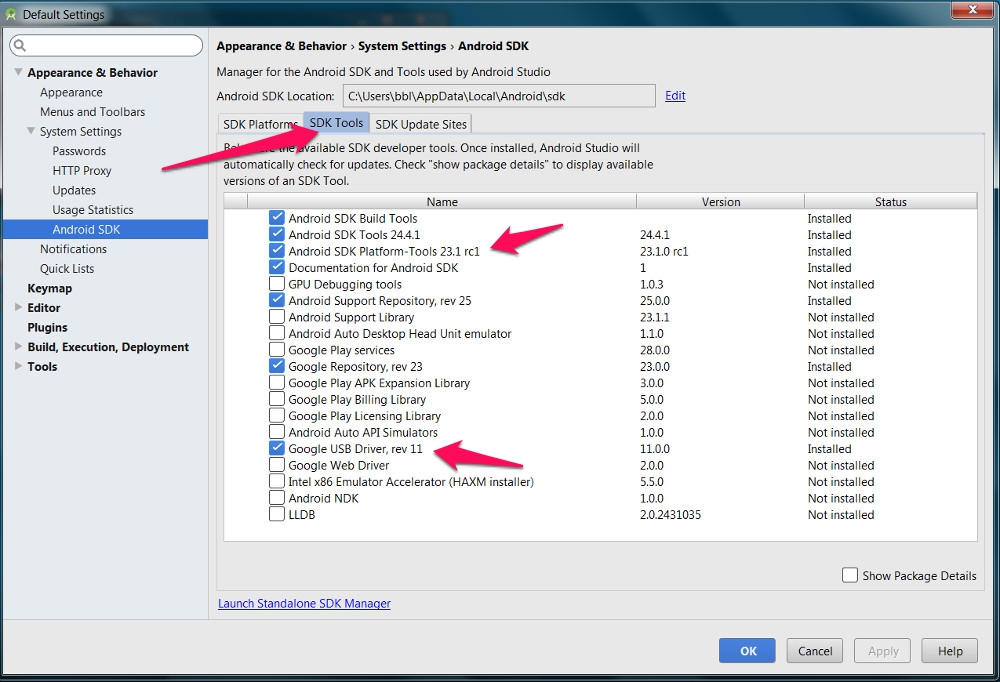This screenshot has height=682, width=1000.
Task: Select Keymap settings
Action: pos(50,288)
